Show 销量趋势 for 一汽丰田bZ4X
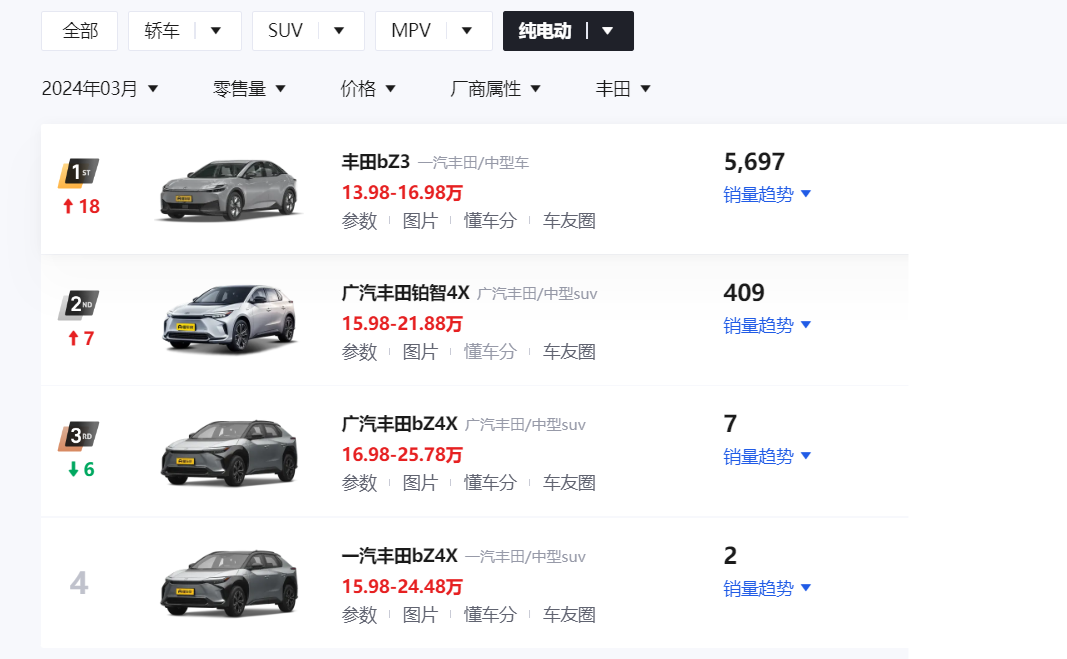This screenshot has height=659, width=1067. pyautogui.click(x=767, y=588)
